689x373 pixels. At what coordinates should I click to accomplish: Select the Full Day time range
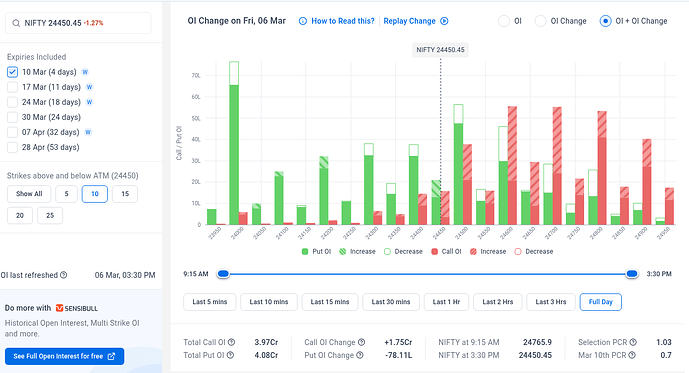(601, 302)
